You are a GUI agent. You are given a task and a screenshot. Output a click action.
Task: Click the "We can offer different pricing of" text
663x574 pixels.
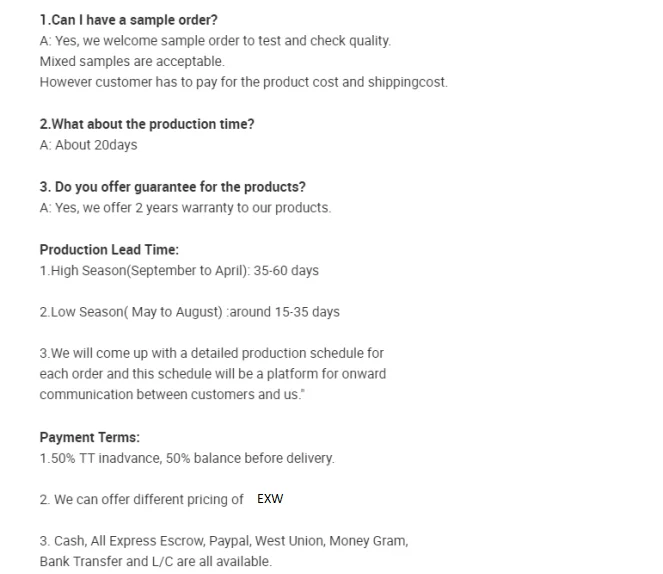point(141,499)
